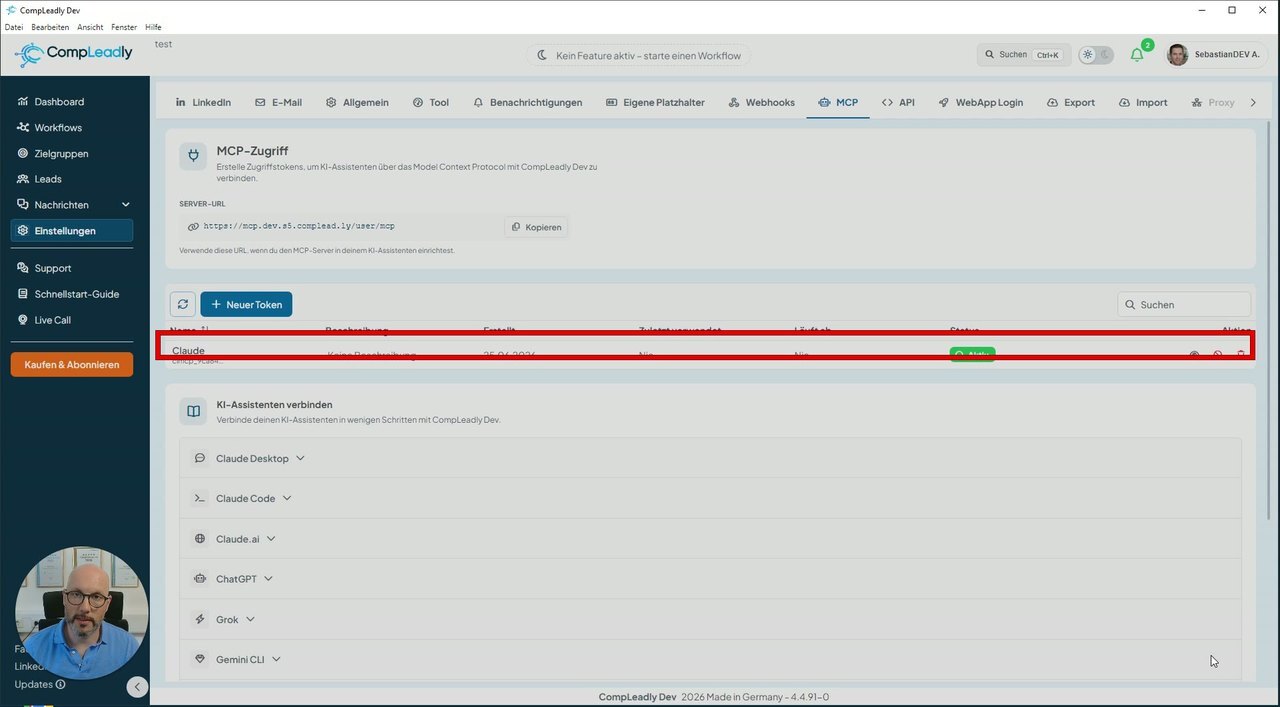Open notifications bell with badge 2
The image size is (1280, 707).
1138,54
